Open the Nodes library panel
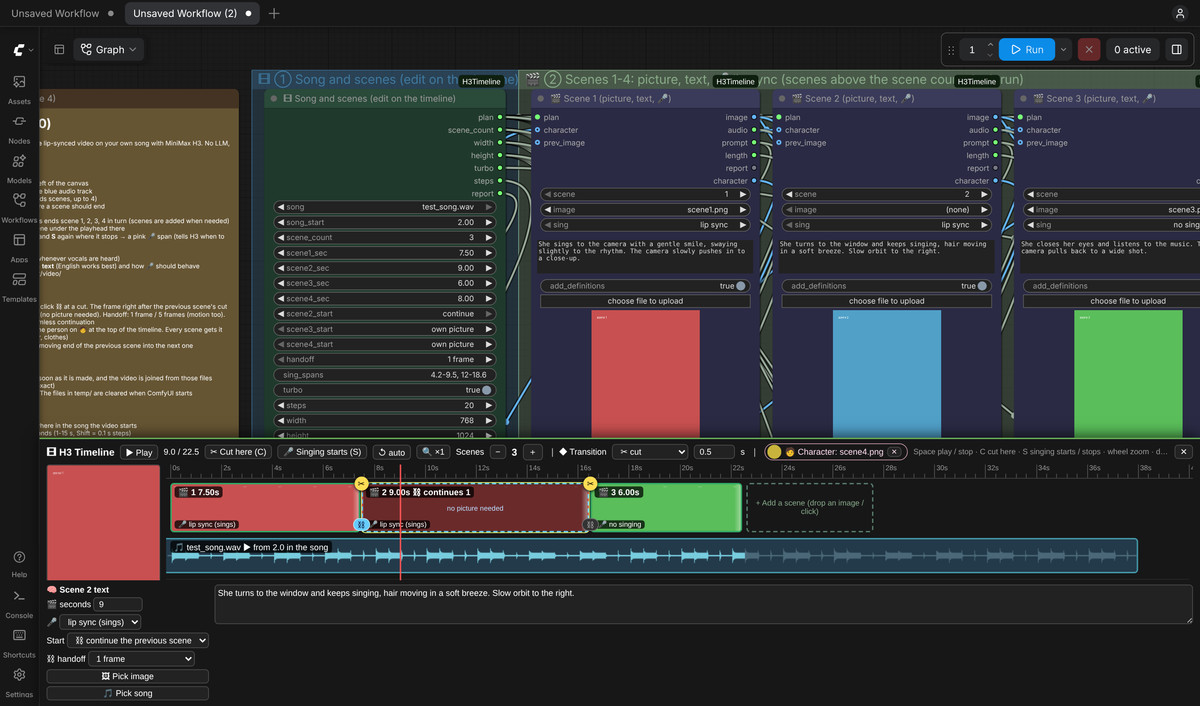 19,128
